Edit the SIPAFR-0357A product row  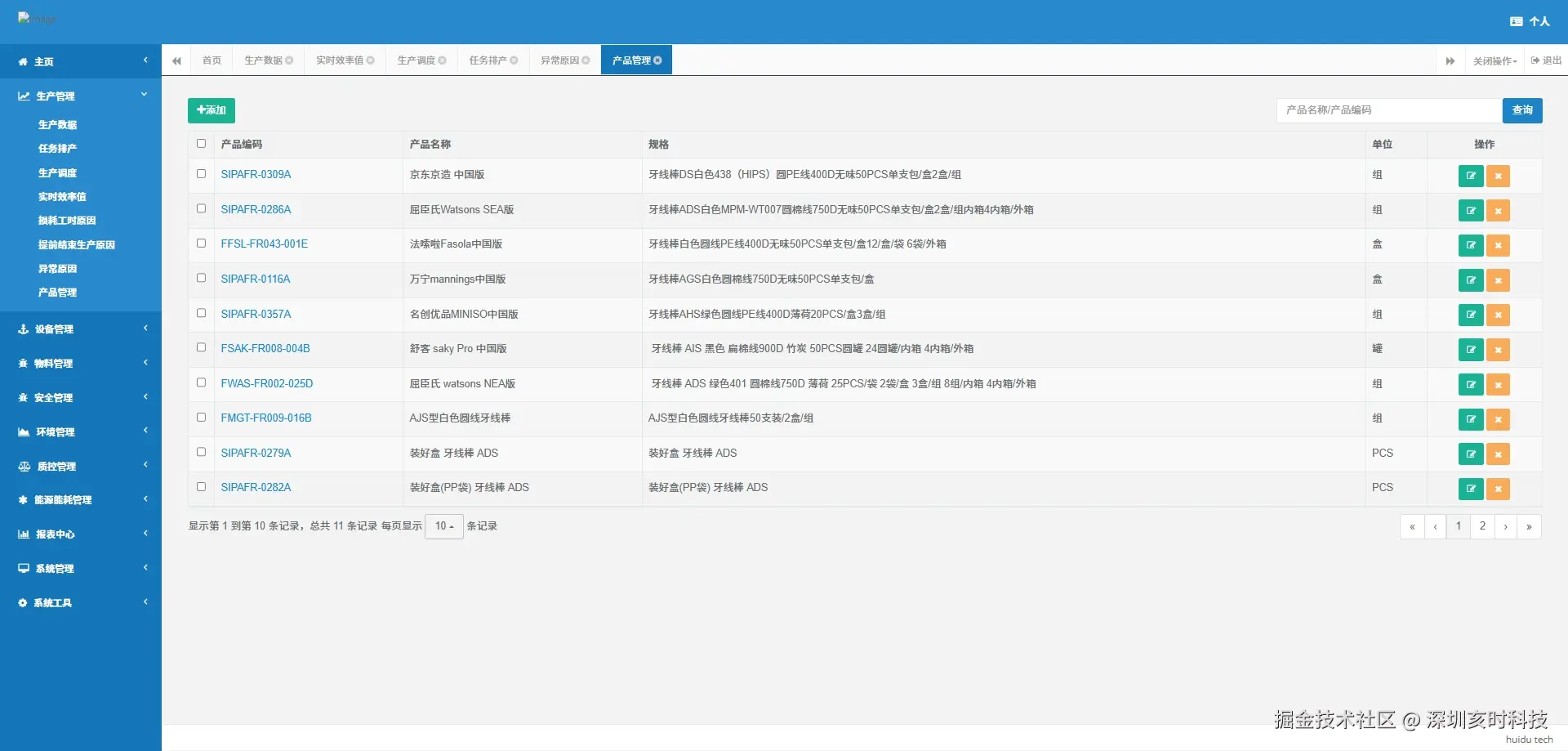(x=1471, y=315)
